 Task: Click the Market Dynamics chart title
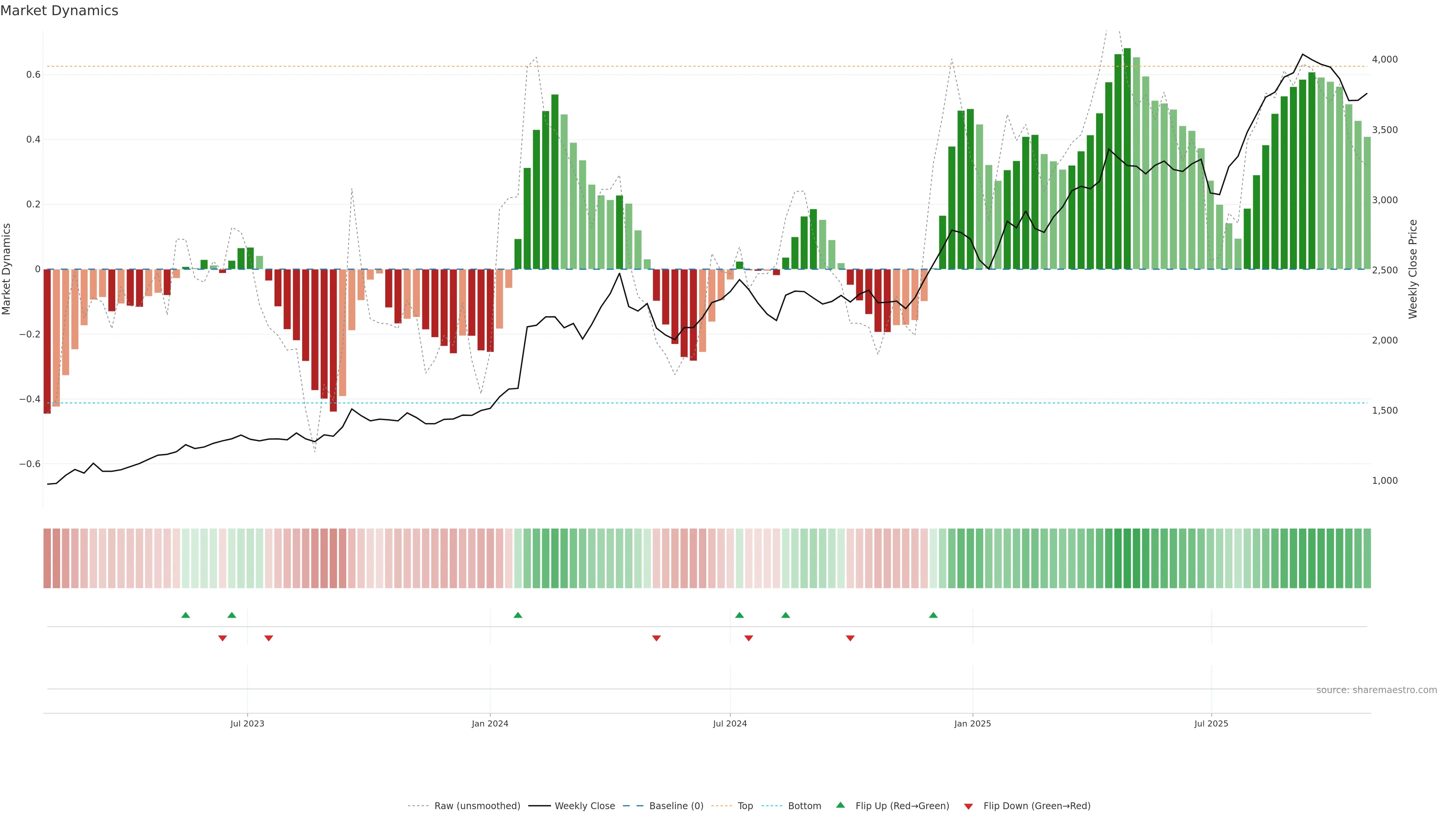60,11
